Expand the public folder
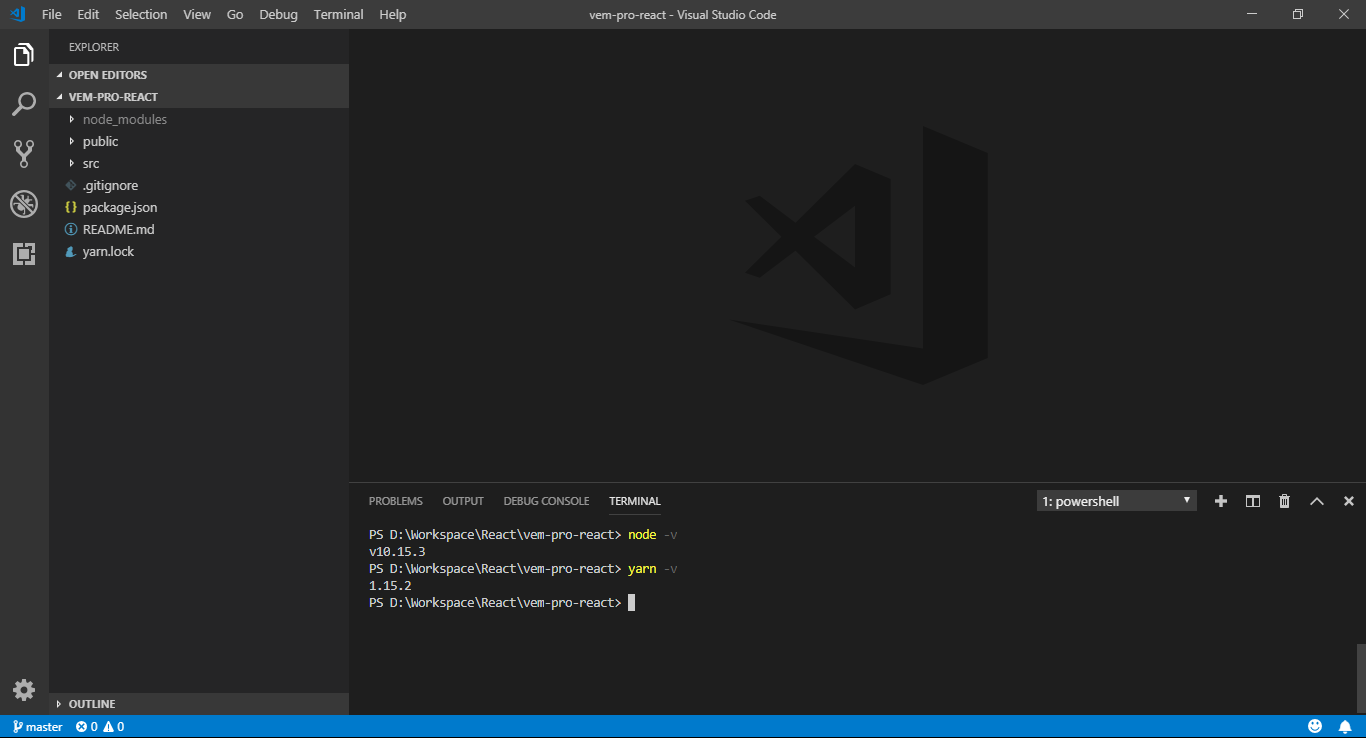 199,141
